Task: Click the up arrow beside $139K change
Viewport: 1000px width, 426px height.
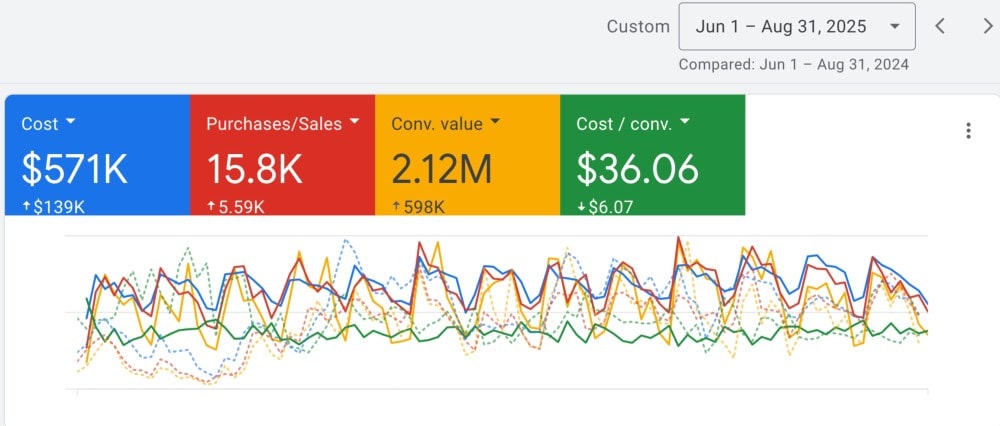Action: [x=26, y=206]
